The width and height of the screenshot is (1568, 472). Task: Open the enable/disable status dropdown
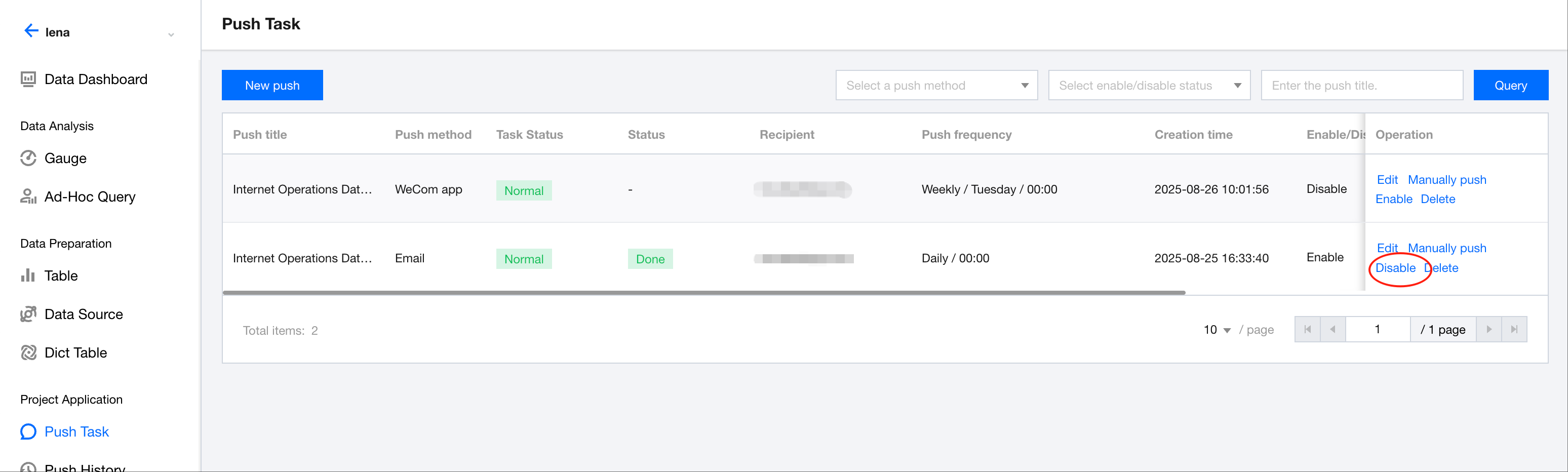tap(1149, 85)
